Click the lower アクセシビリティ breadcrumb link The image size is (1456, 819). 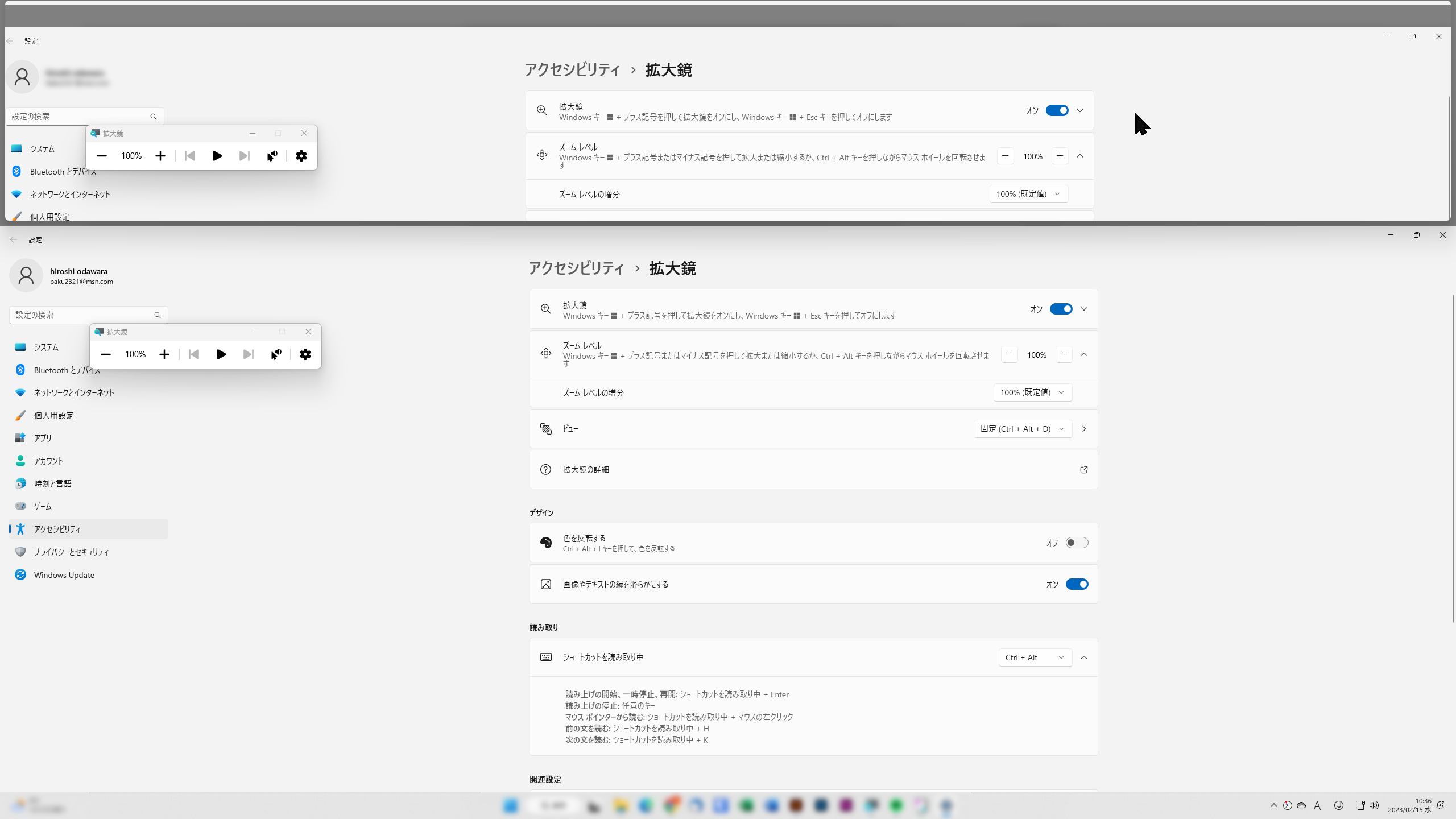[576, 268]
